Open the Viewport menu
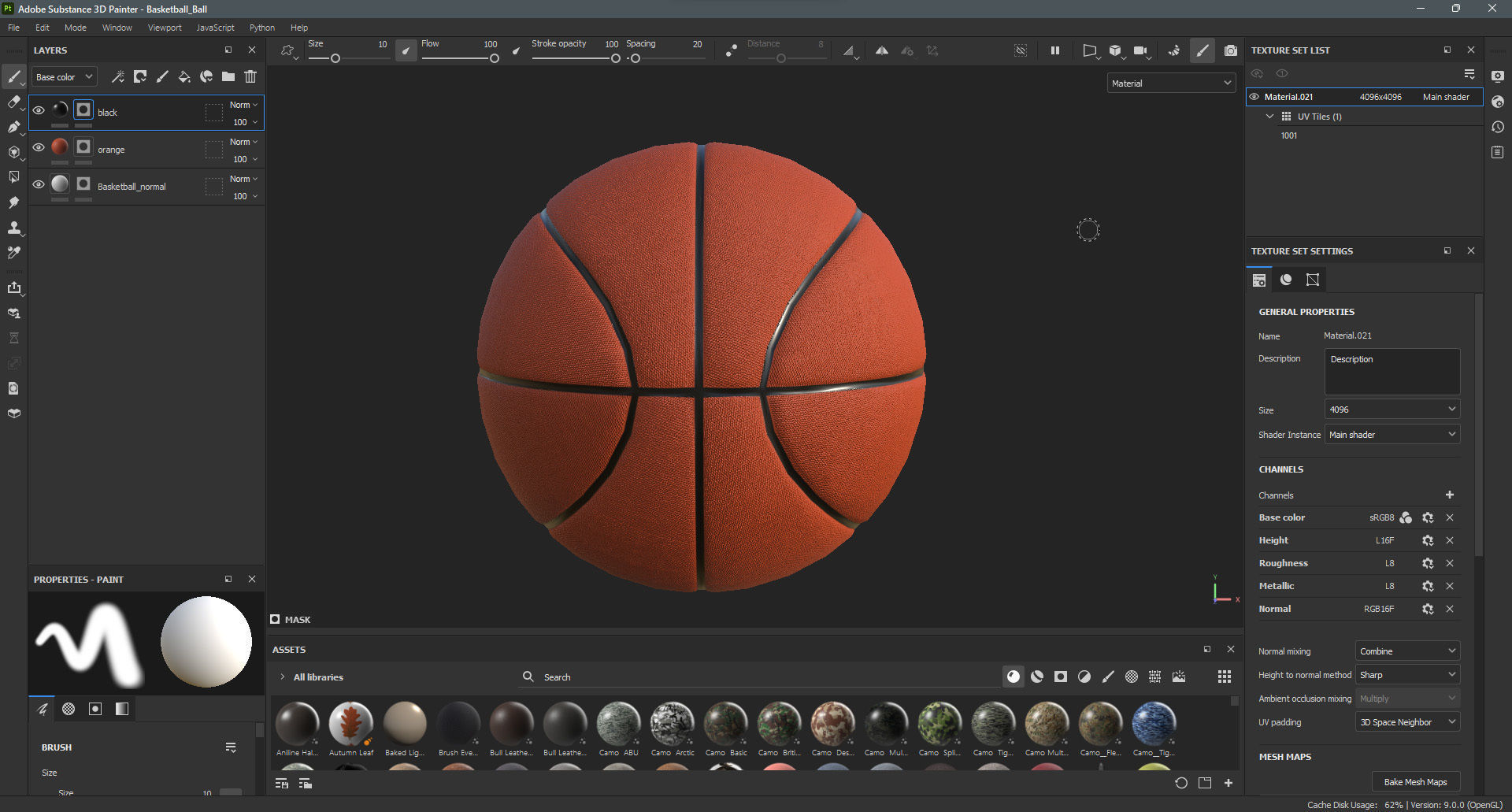The width and height of the screenshot is (1512, 812). point(165,28)
